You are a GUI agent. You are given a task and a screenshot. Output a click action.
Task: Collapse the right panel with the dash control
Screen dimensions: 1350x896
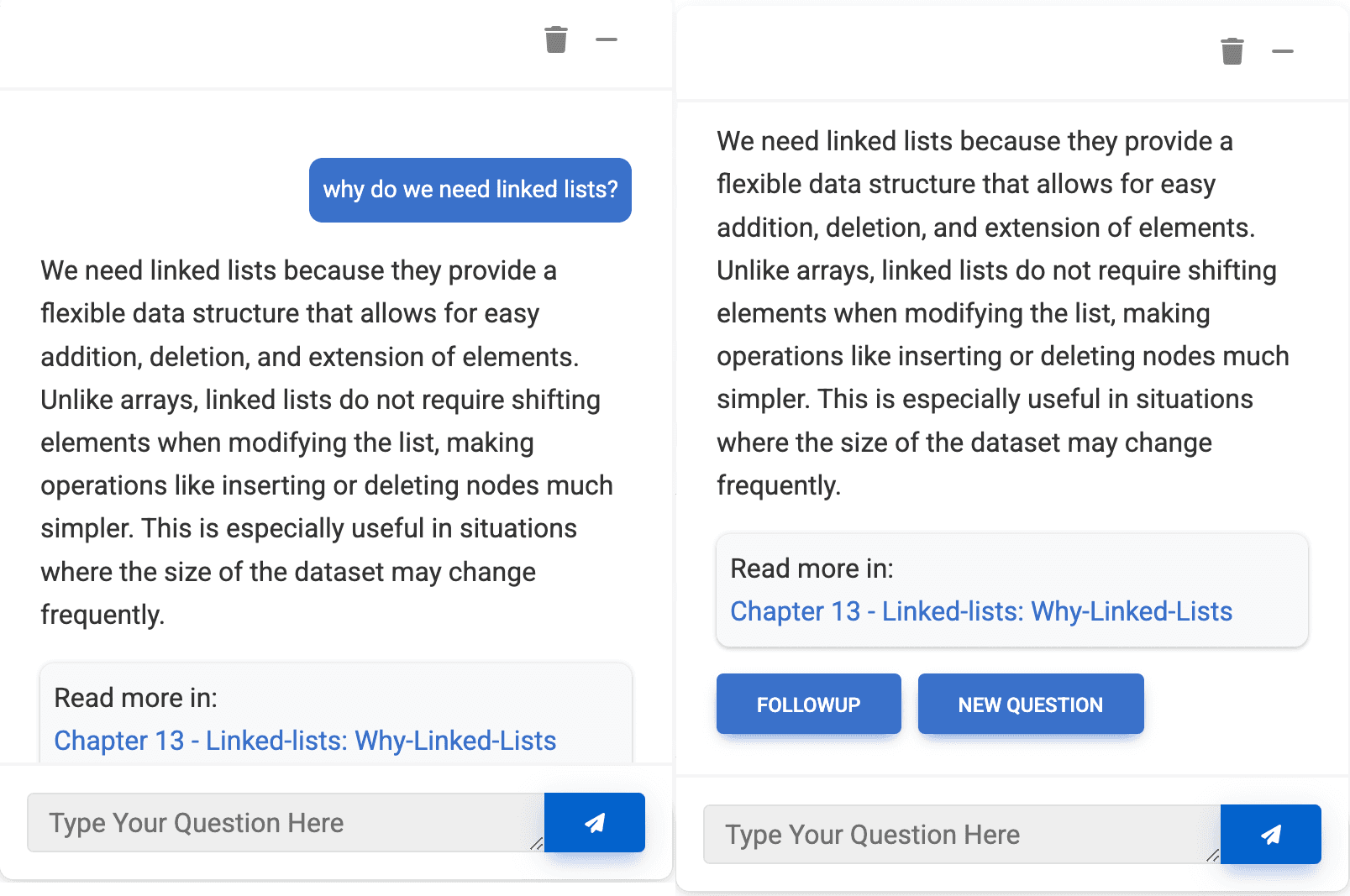[x=1283, y=51]
